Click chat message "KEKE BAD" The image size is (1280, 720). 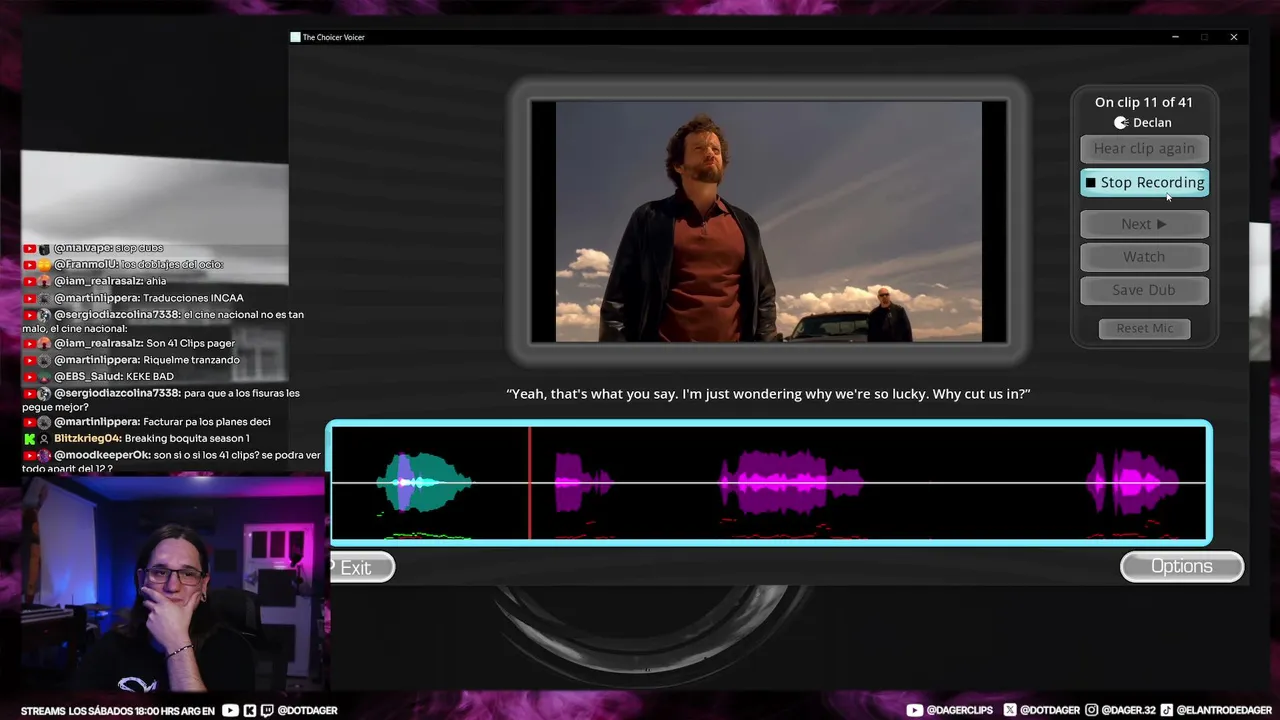coord(149,377)
